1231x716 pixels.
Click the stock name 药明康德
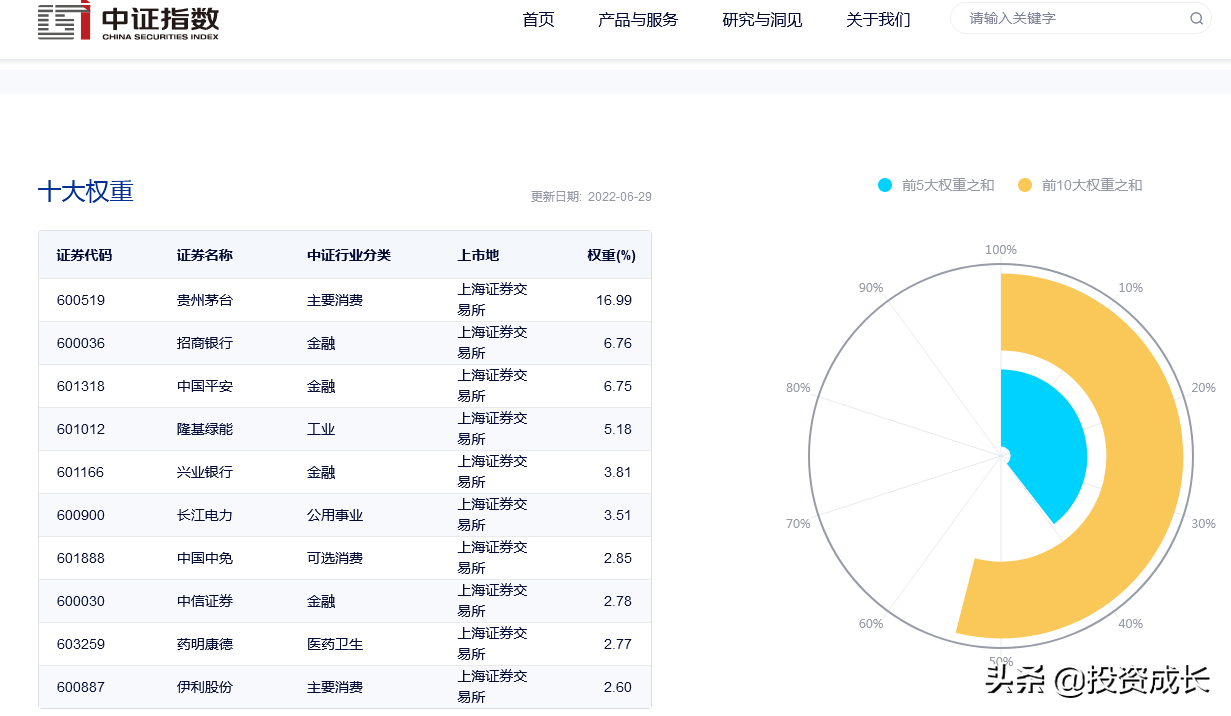(204, 644)
